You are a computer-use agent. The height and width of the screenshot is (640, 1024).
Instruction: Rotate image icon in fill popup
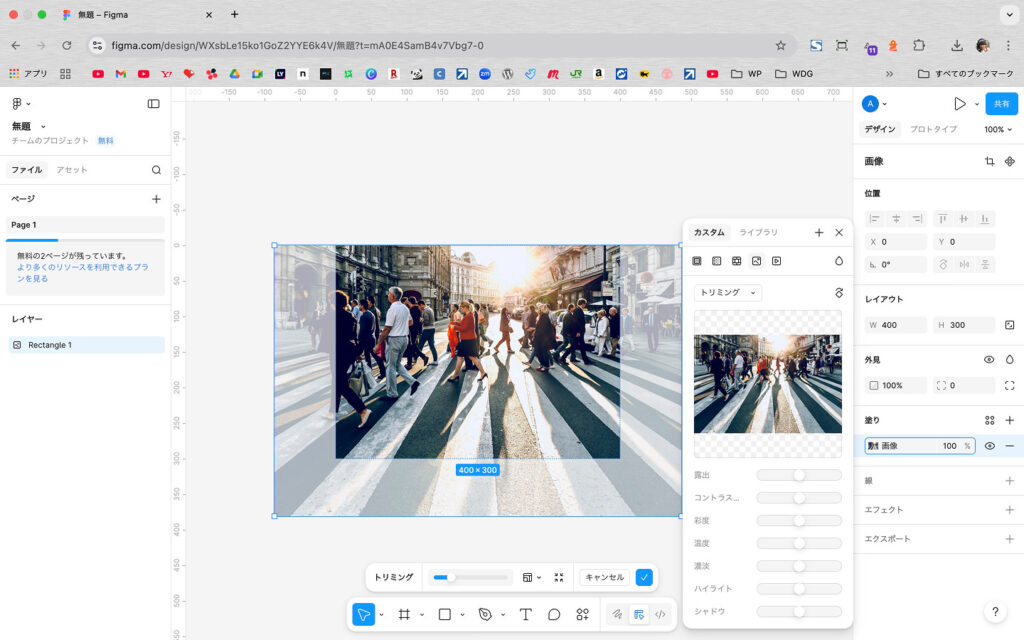tap(838, 293)
